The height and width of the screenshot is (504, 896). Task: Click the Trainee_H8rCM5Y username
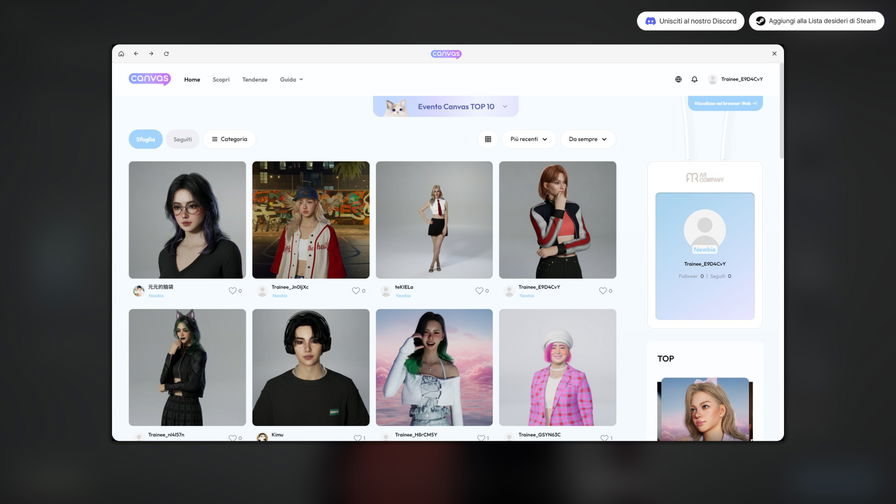416,435
